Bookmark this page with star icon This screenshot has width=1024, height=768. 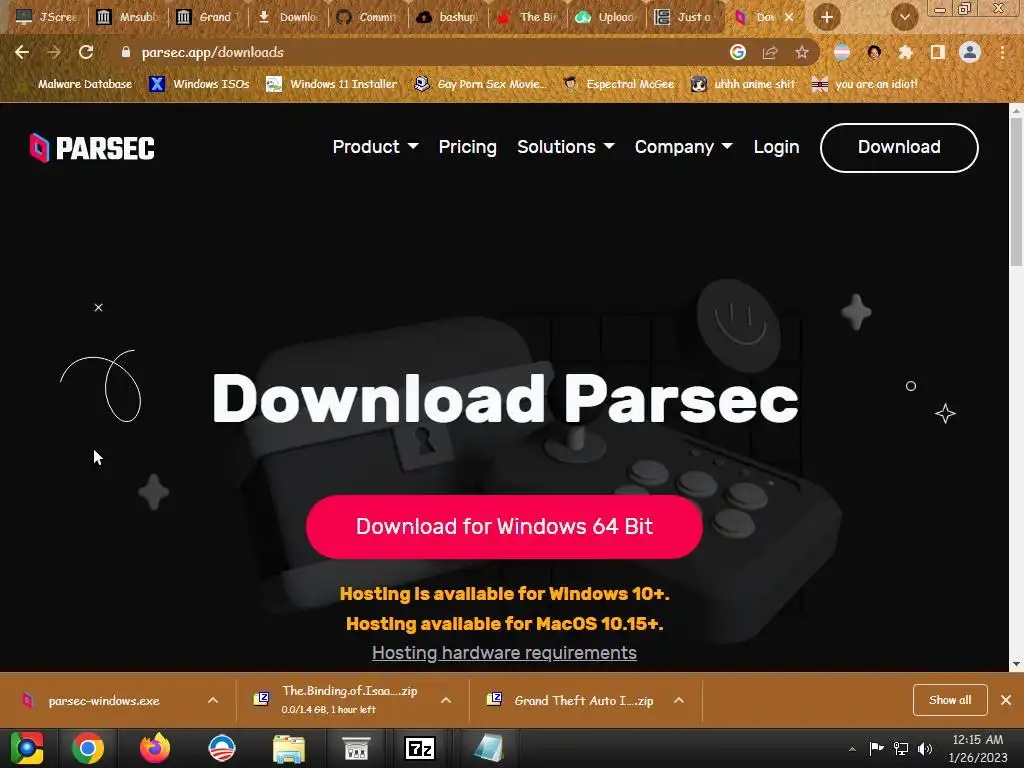(802, 52)
